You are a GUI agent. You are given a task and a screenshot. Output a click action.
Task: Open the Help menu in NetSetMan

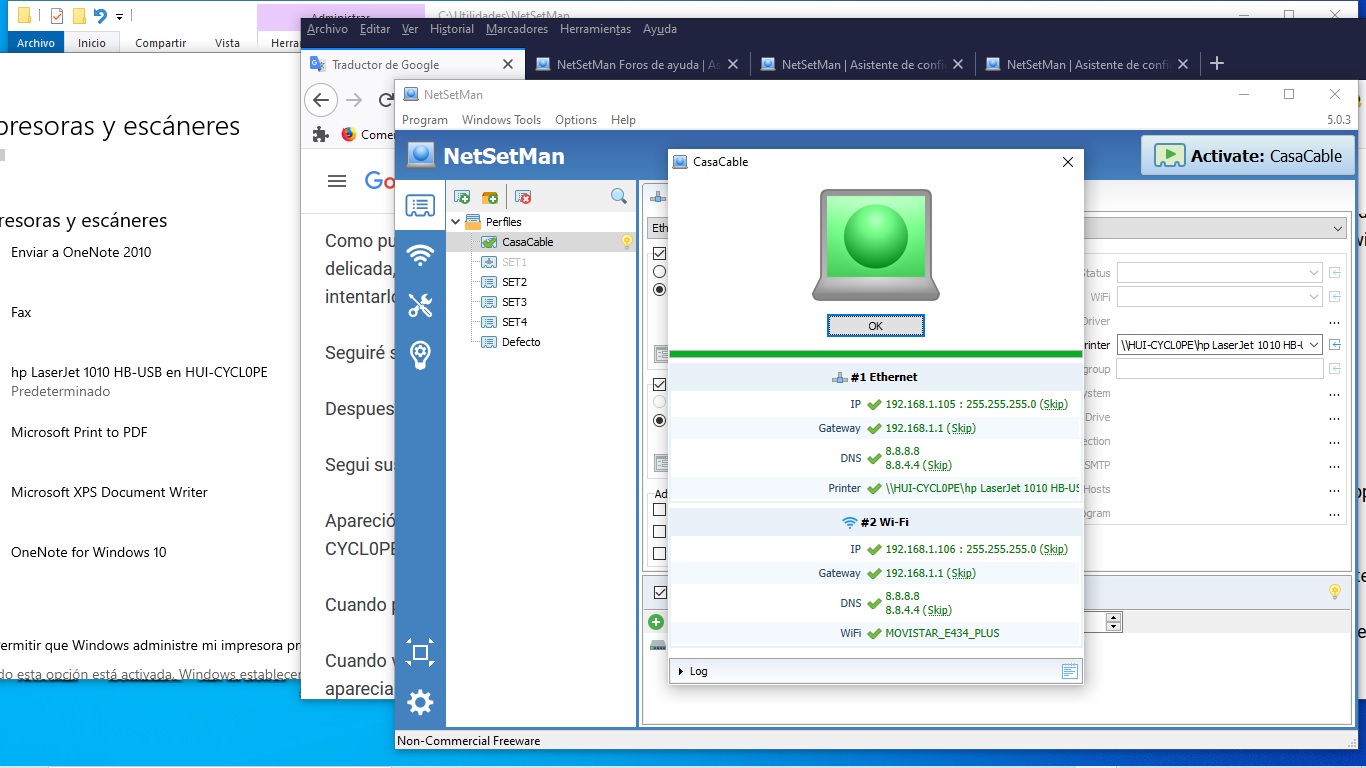click(x=623, y=120)
